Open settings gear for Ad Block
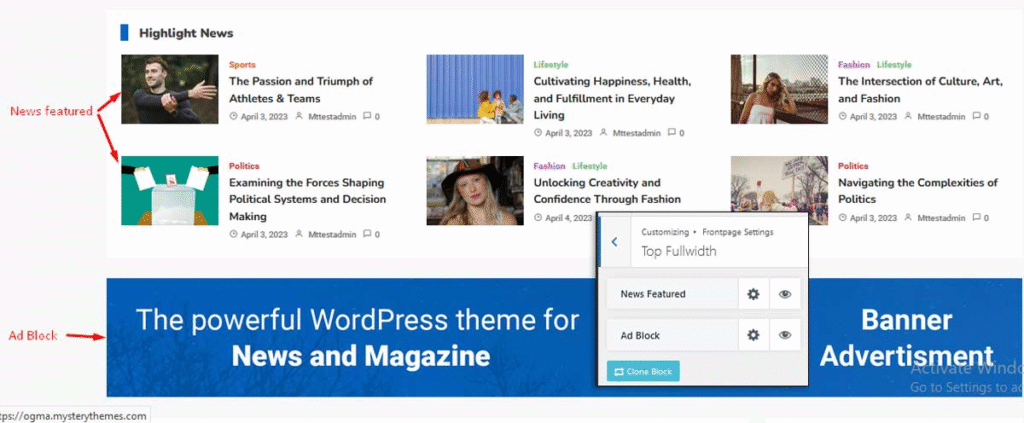Image resolution: width=1024 pixels, height=423 pixels. click(753, 335)
